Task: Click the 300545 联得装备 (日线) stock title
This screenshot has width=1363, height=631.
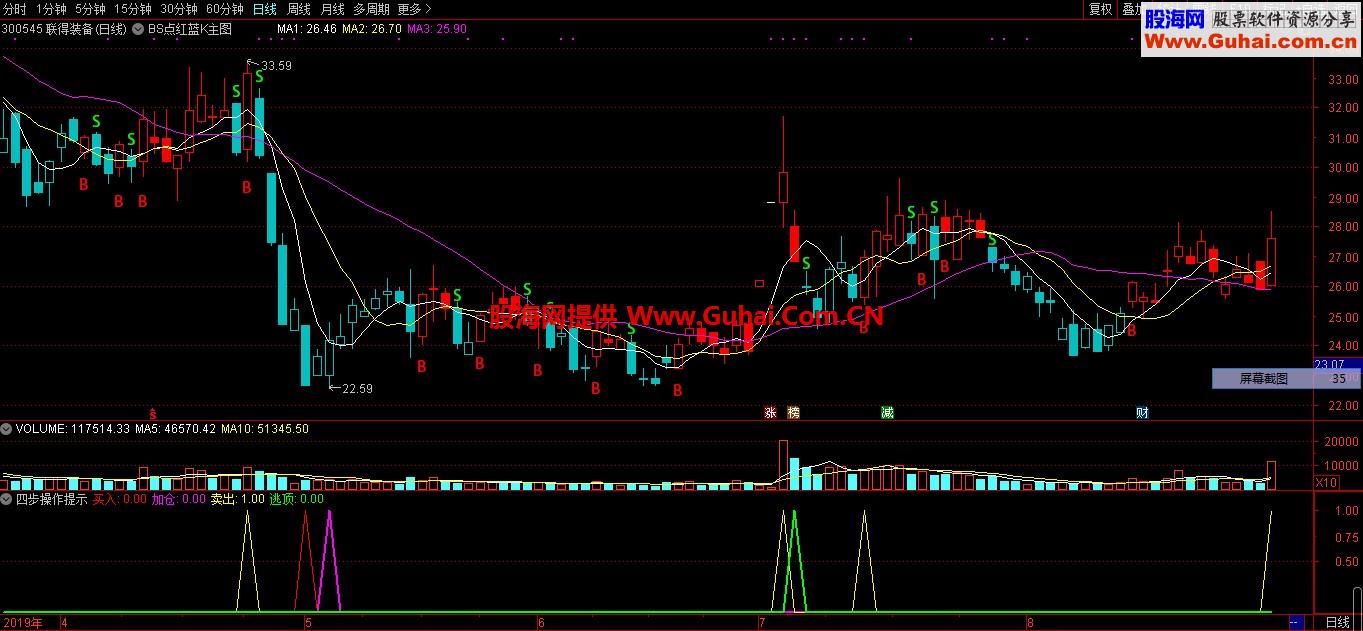Action: coord(65,29)
